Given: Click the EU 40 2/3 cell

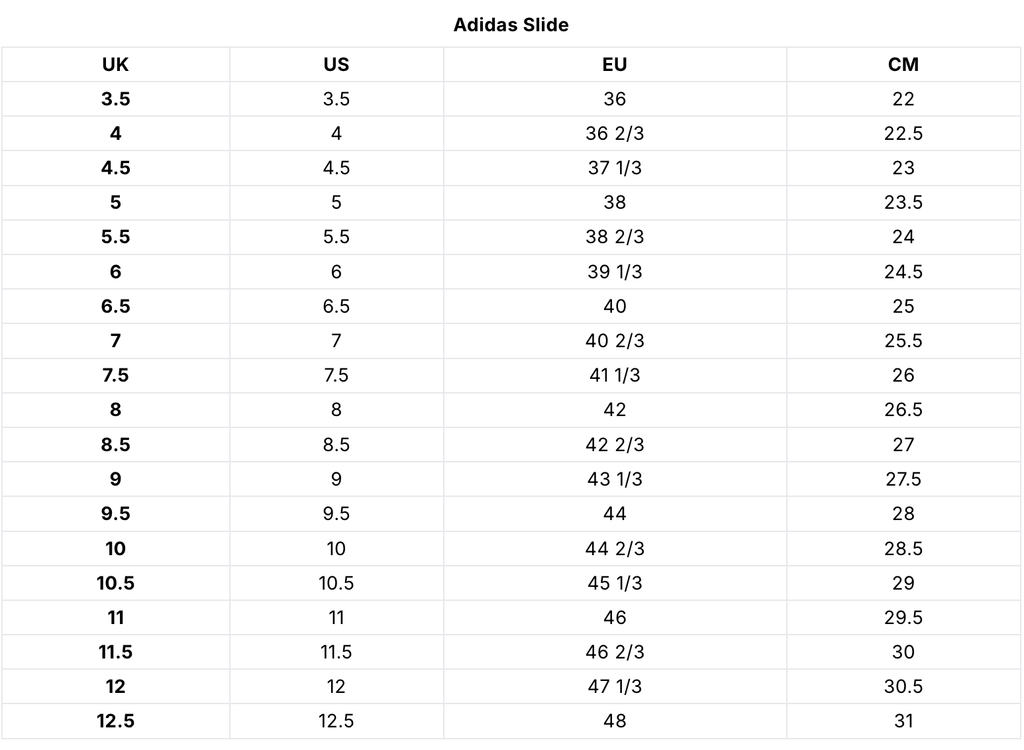Looking at the screenshot, I should tap(614, 341).
